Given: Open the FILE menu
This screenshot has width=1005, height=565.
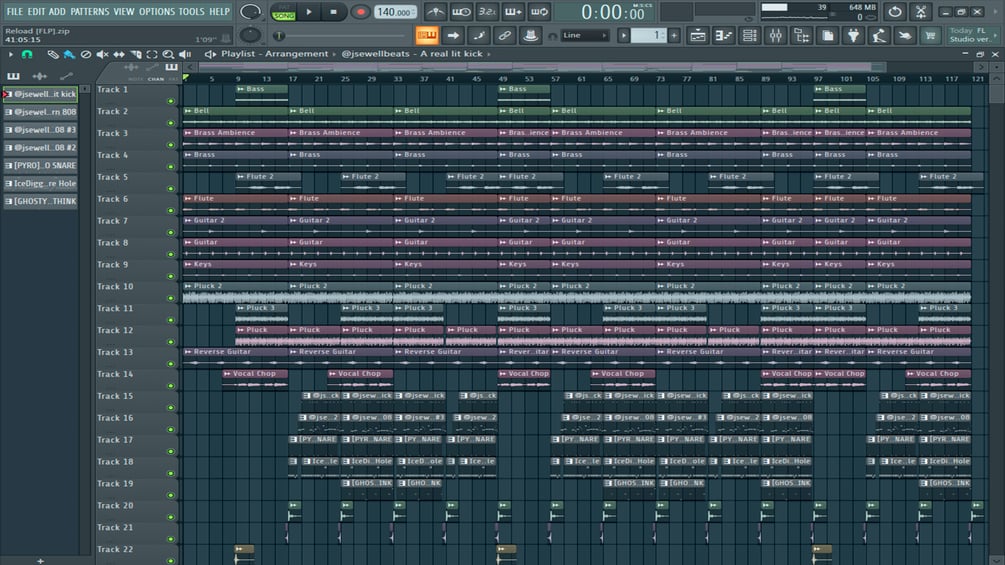Looking at the screenshot, I should (x=14, y=12).
